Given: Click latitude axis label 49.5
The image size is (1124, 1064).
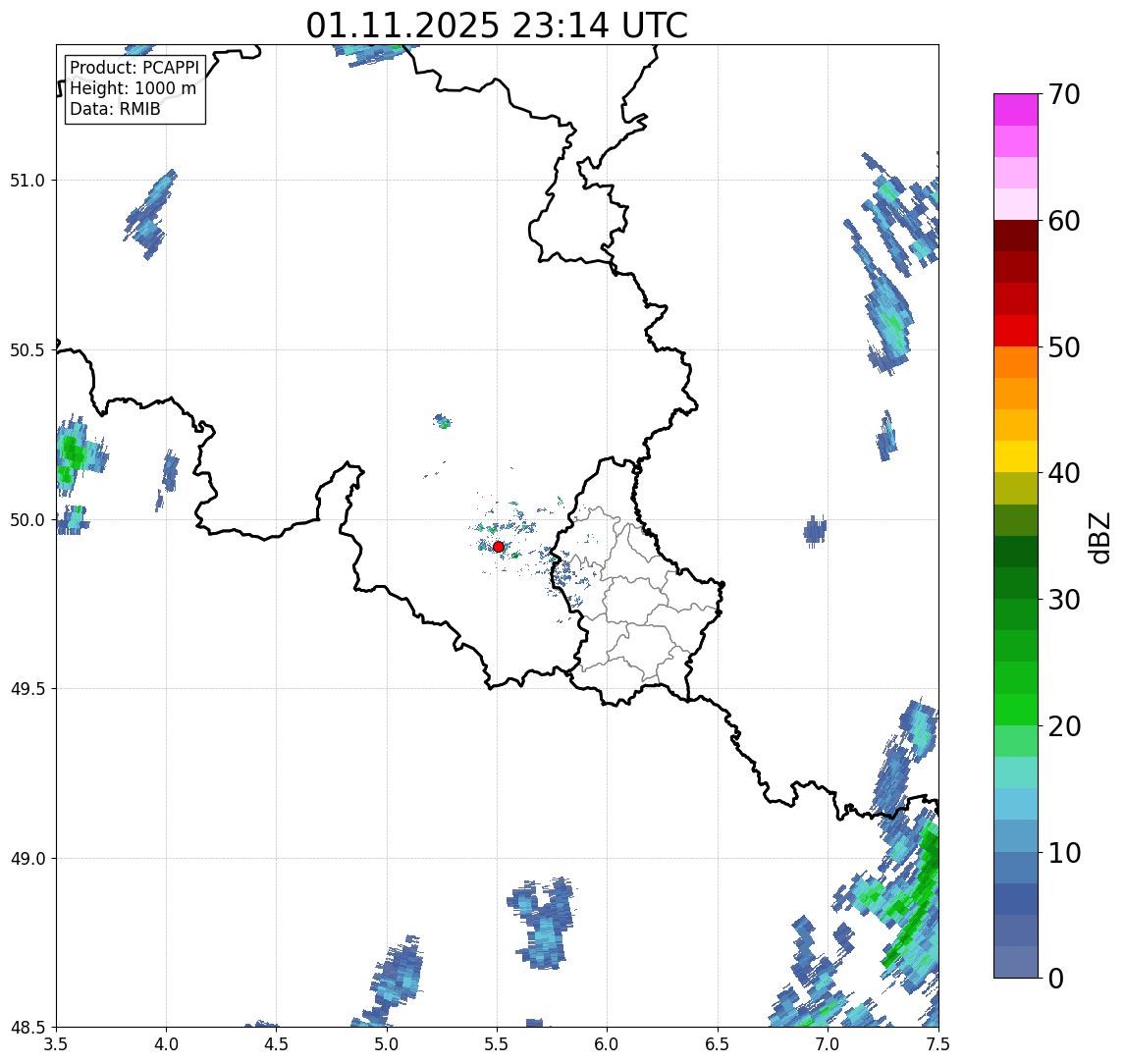Looking at the screenshot, I should [x=27, y=689].
